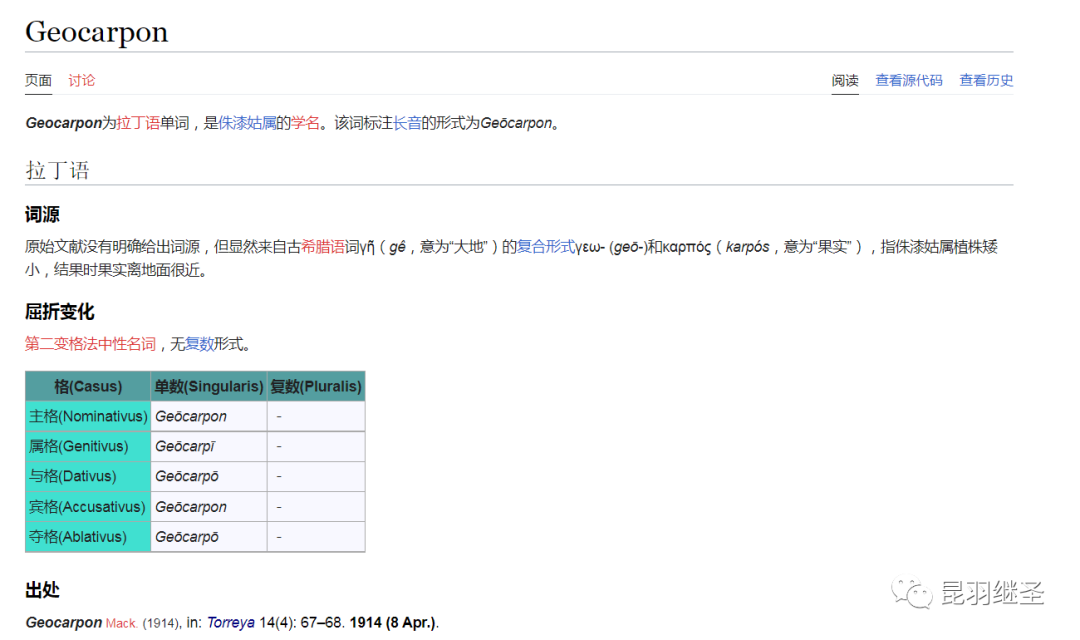Open 查看源代码 tab
1080x640 pixels.
(x=908, y=81)
